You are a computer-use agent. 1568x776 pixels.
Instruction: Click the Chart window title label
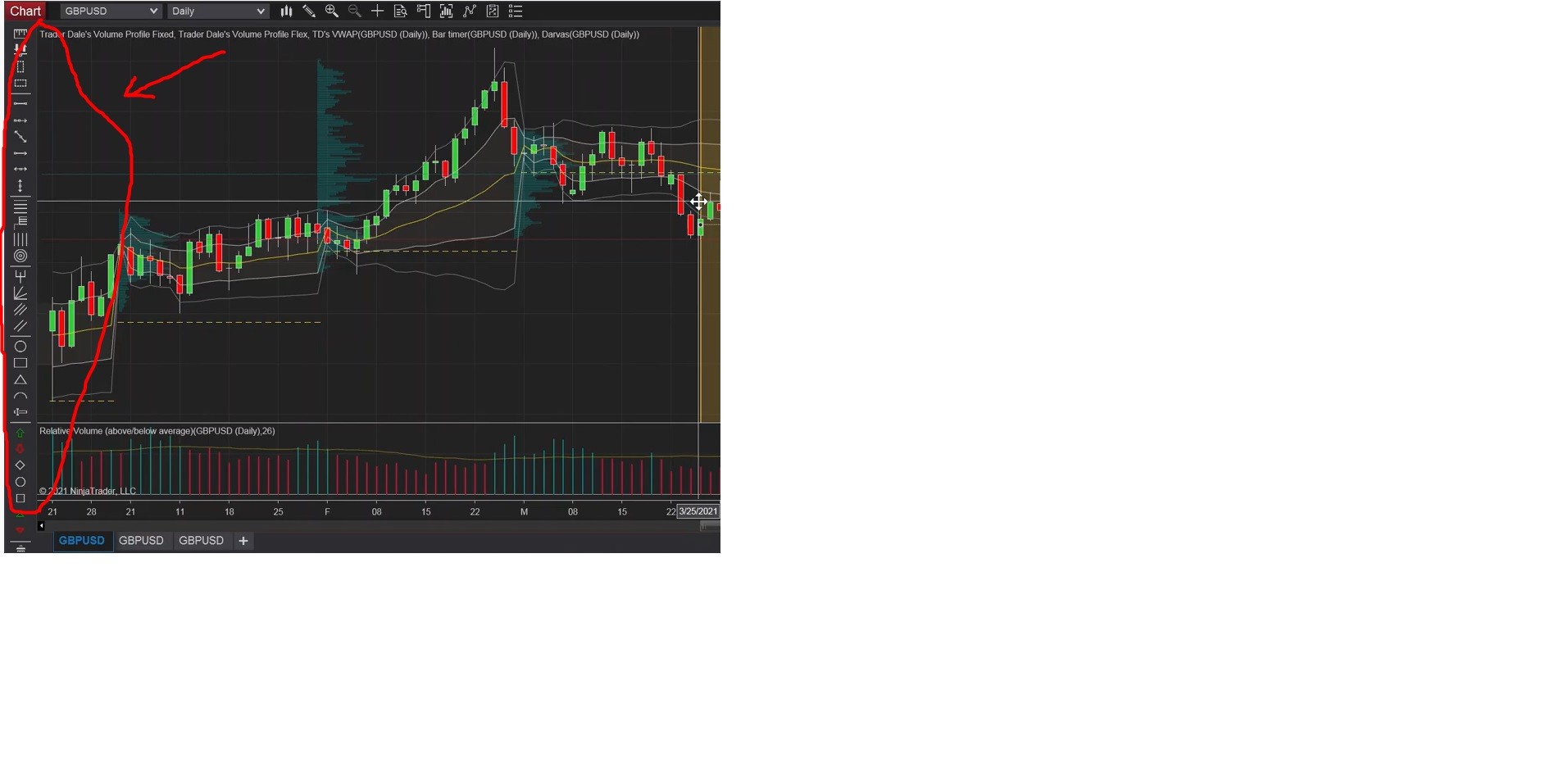(x=25, y=11)
